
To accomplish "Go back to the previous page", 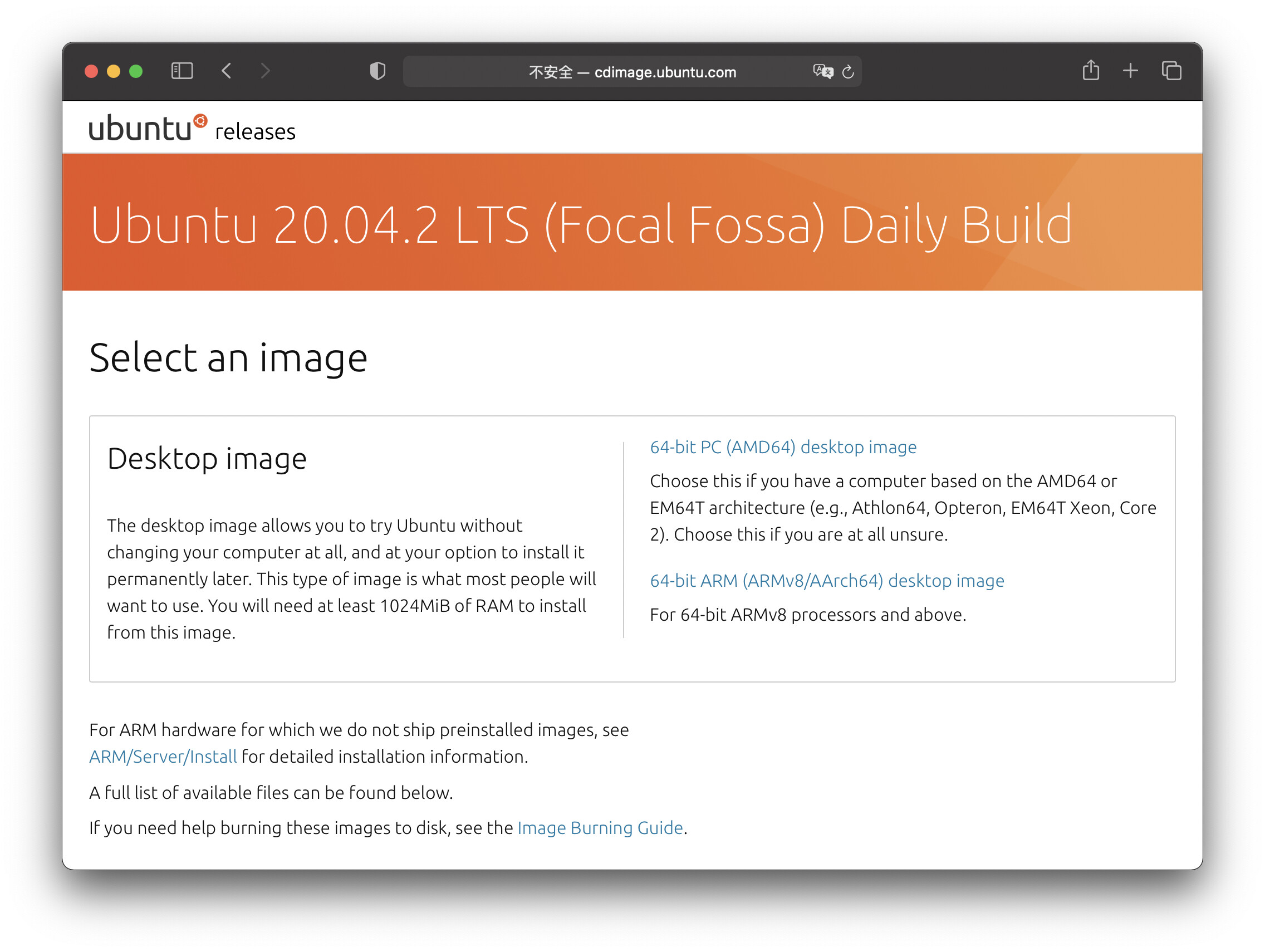I will [227, 71].
